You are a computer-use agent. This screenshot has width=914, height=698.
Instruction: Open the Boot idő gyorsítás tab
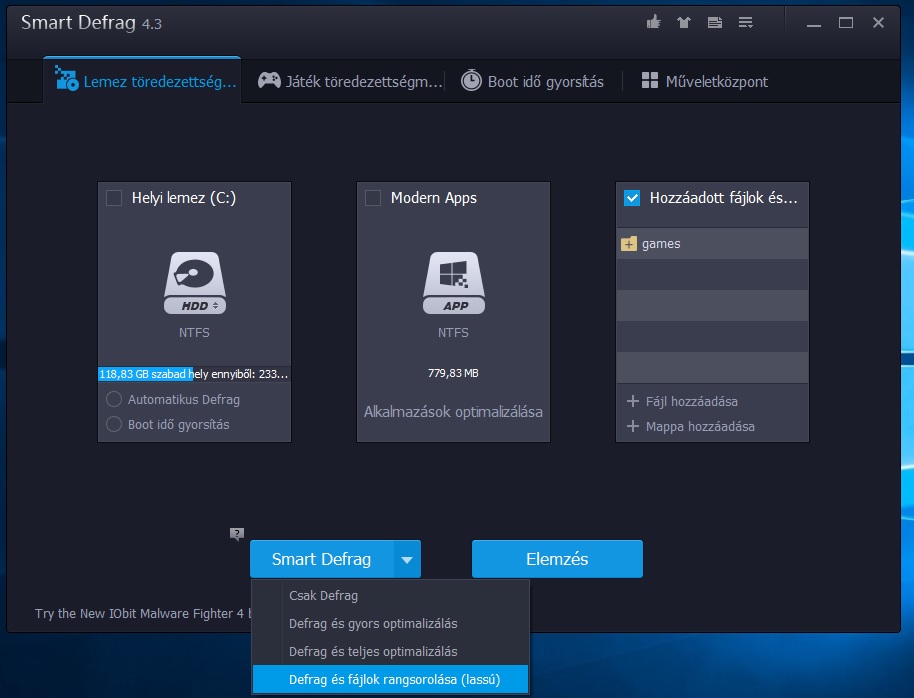coord(532,81)
